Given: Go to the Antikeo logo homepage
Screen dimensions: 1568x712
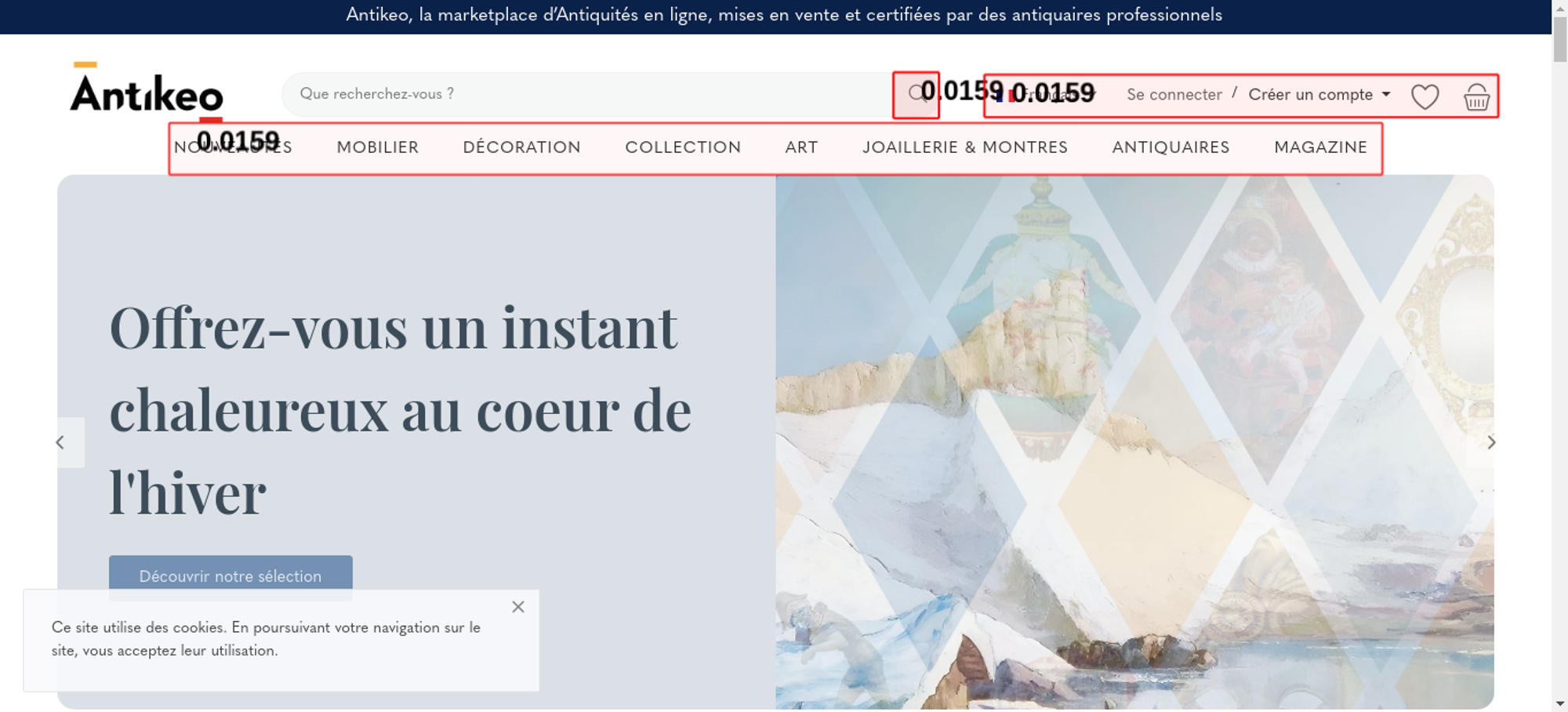Looking at the screenshot, I should tap(147, 90).
